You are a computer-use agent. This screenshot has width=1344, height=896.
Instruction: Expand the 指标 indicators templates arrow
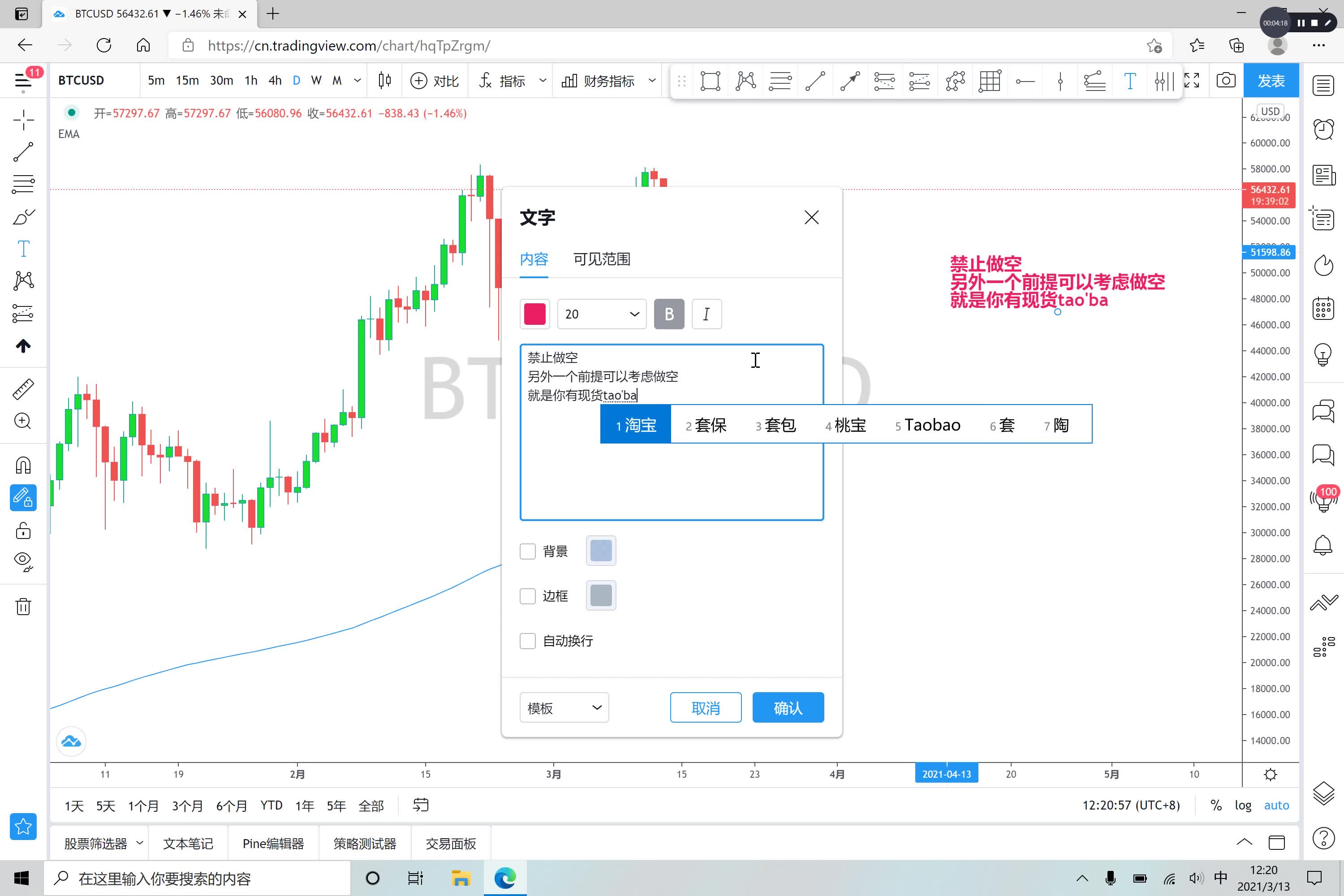point(543,81)
